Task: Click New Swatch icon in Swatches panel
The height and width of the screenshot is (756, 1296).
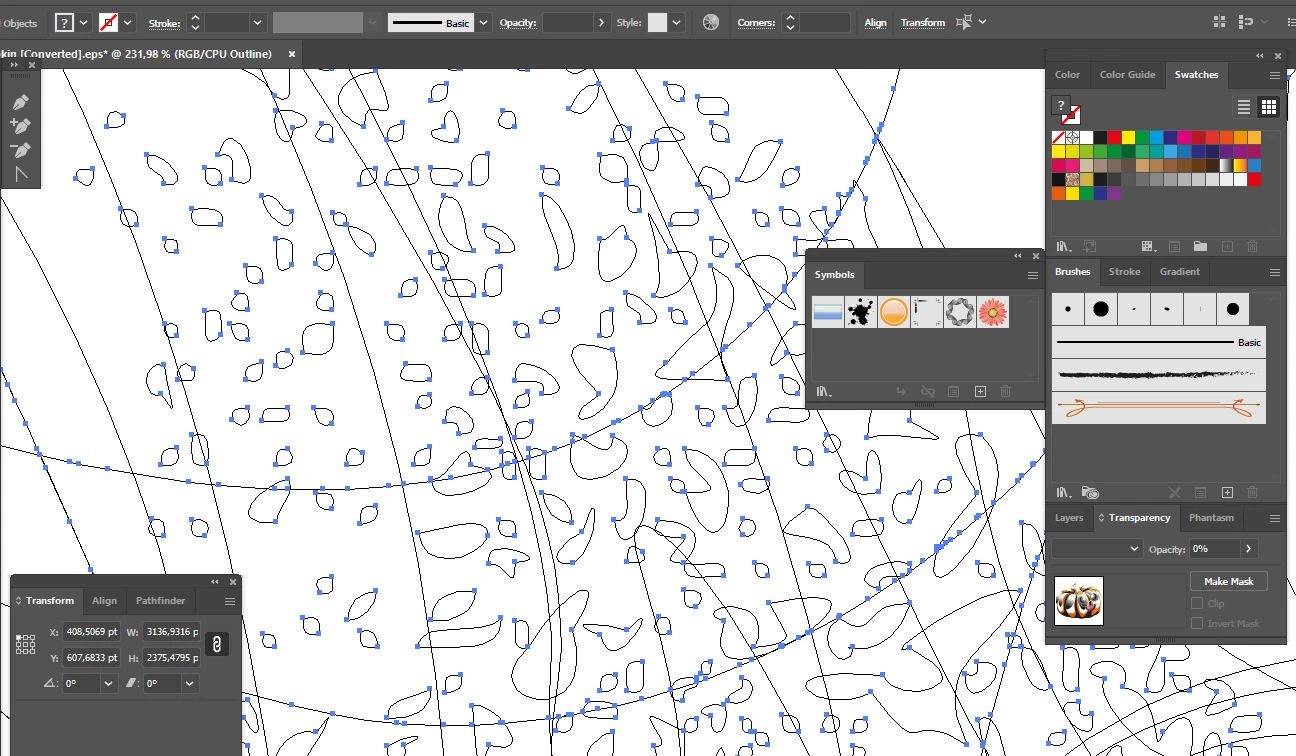Action: click(x=1227, y=246)
